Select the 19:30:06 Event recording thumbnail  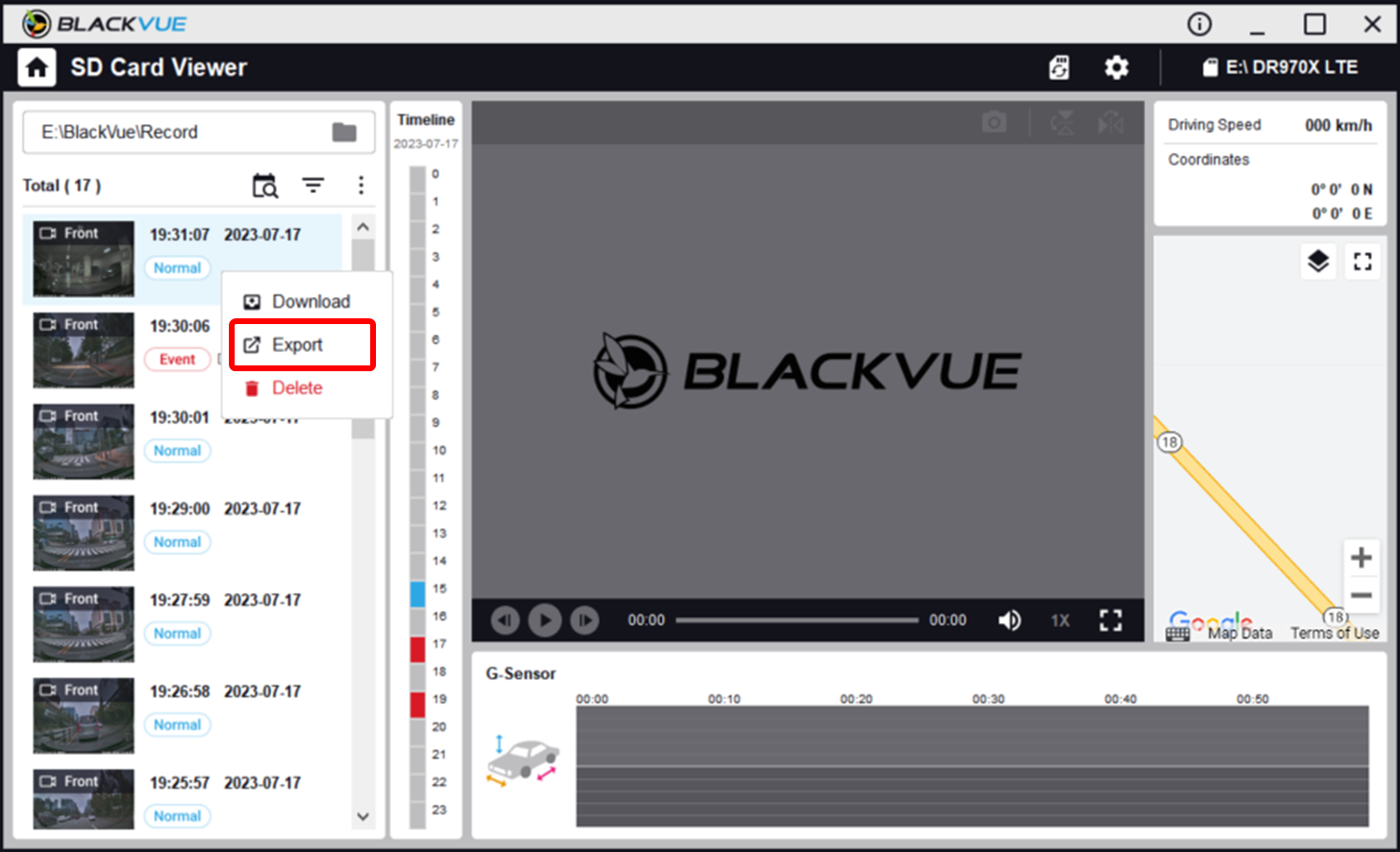click(84, 350)
